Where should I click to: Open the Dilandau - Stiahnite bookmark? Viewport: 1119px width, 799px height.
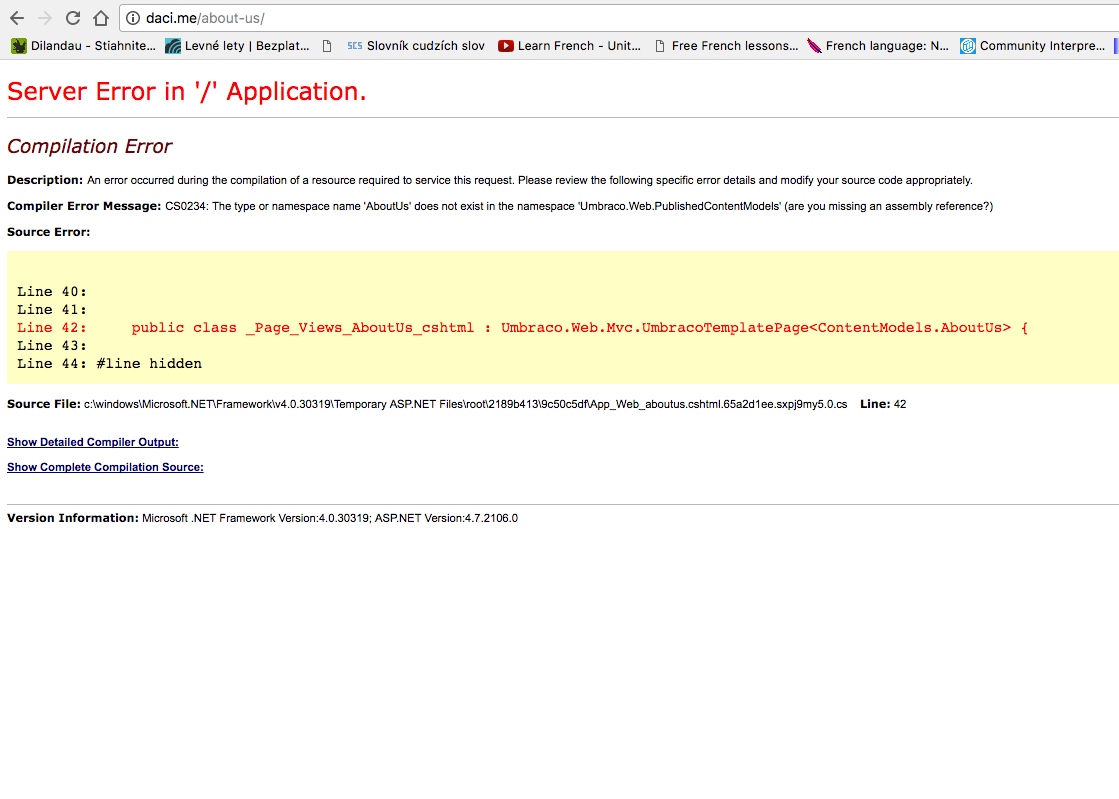click(83, 46)
